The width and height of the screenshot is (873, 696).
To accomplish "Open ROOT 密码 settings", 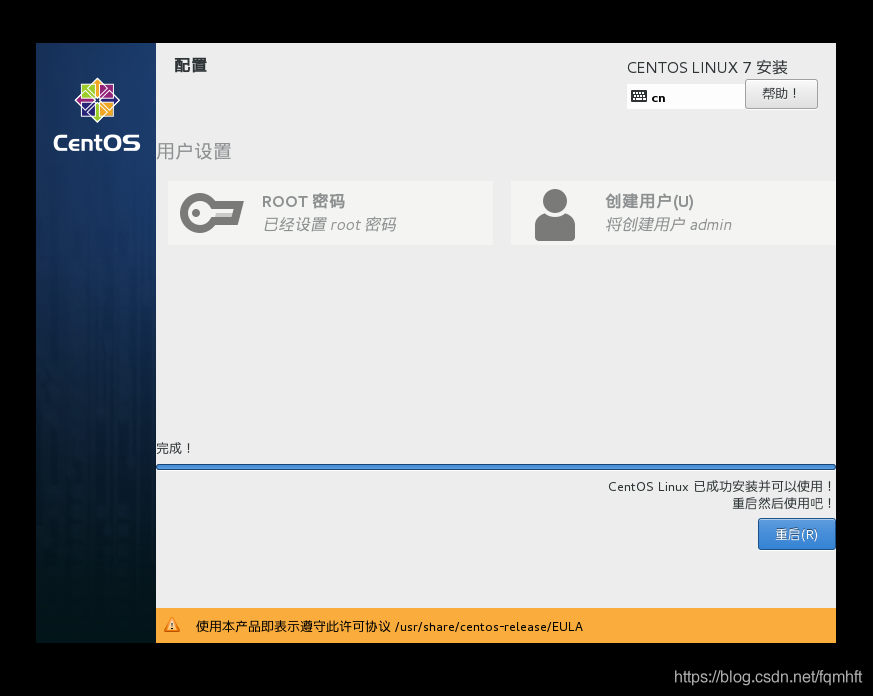I will click(330, 213).
